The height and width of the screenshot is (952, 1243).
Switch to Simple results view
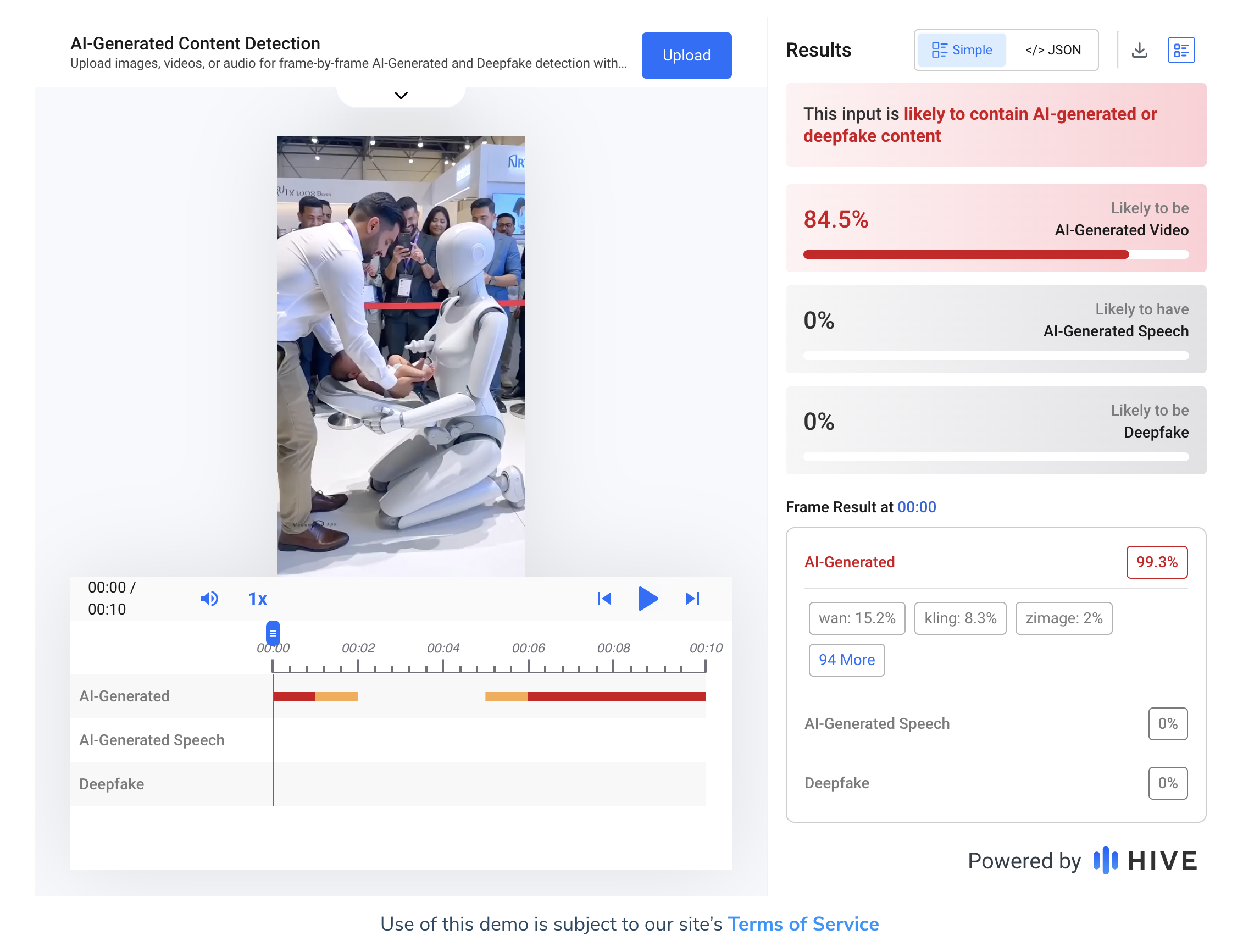click(961, 50)
